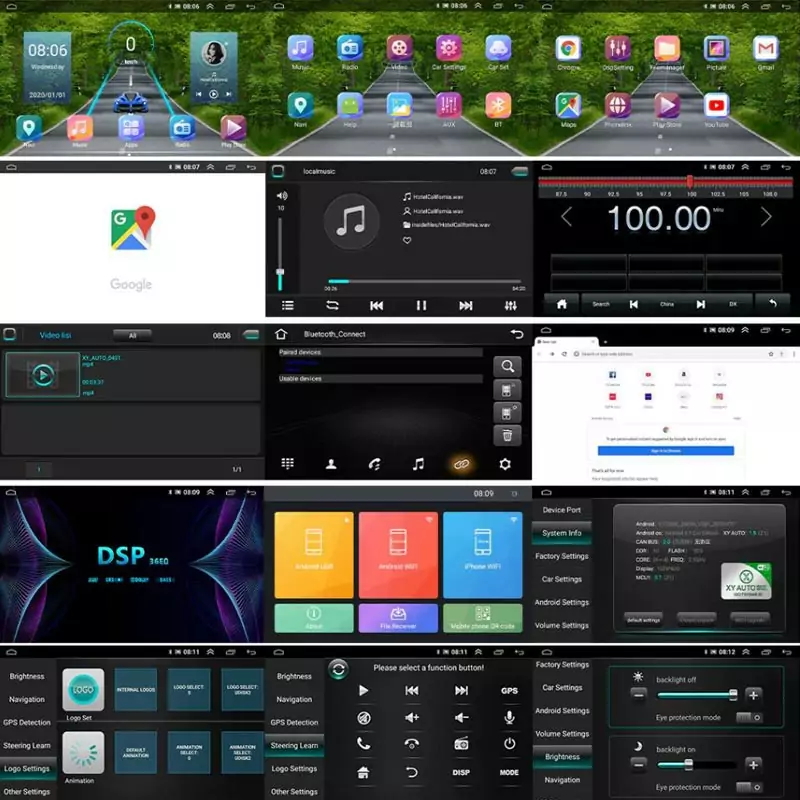Open the Help Android robot icon
Image resolution: width=800 pixels, height=800 pixels.
point(350,106)
